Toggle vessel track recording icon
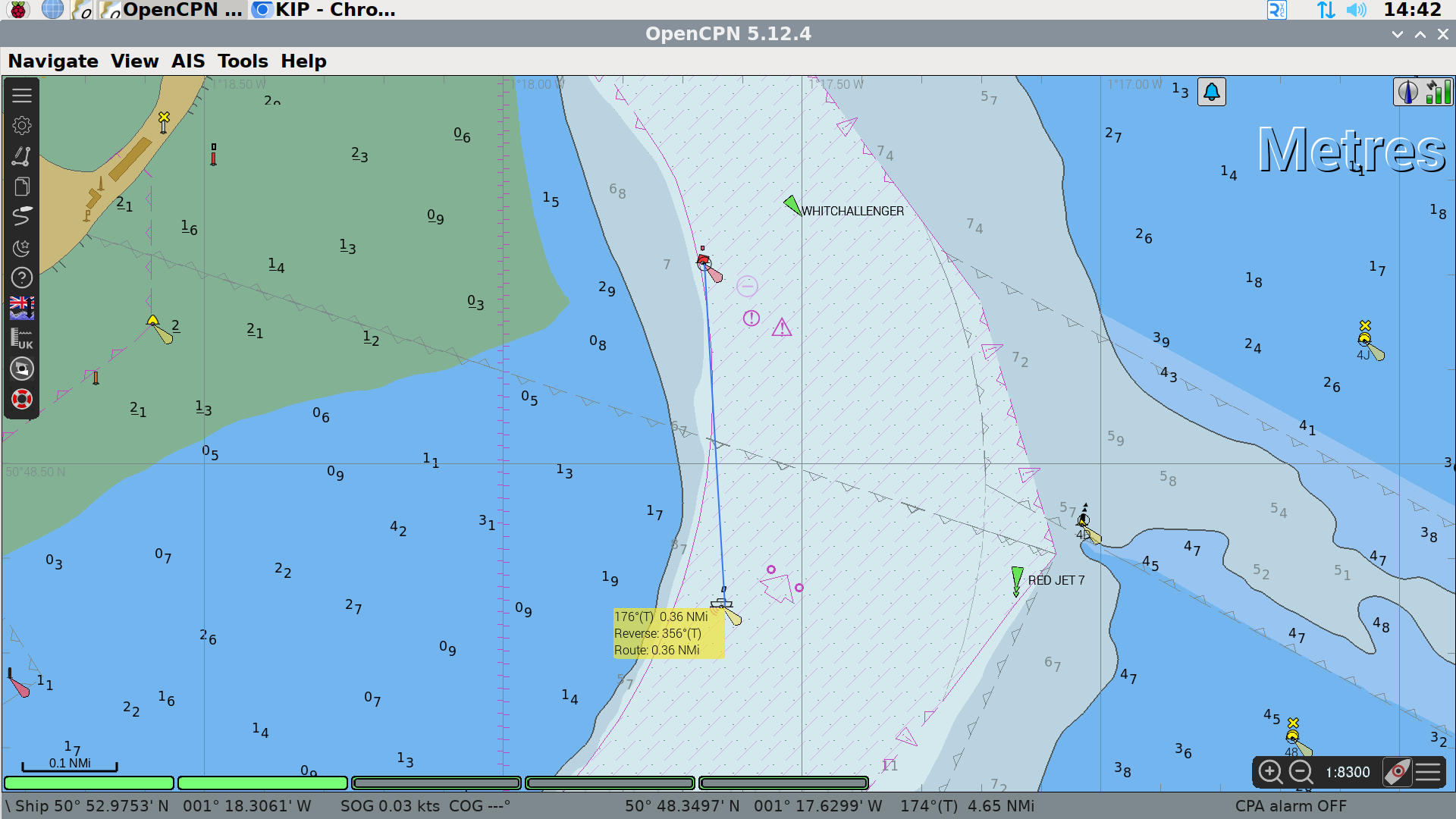The image size is (1456, 819). pos(22,217)
